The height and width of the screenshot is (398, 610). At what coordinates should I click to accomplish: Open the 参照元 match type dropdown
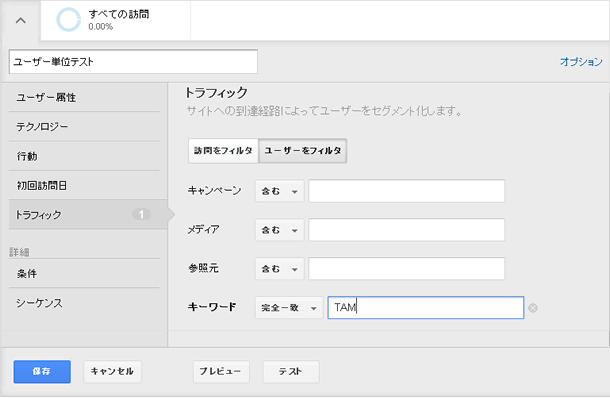point(279,269)
